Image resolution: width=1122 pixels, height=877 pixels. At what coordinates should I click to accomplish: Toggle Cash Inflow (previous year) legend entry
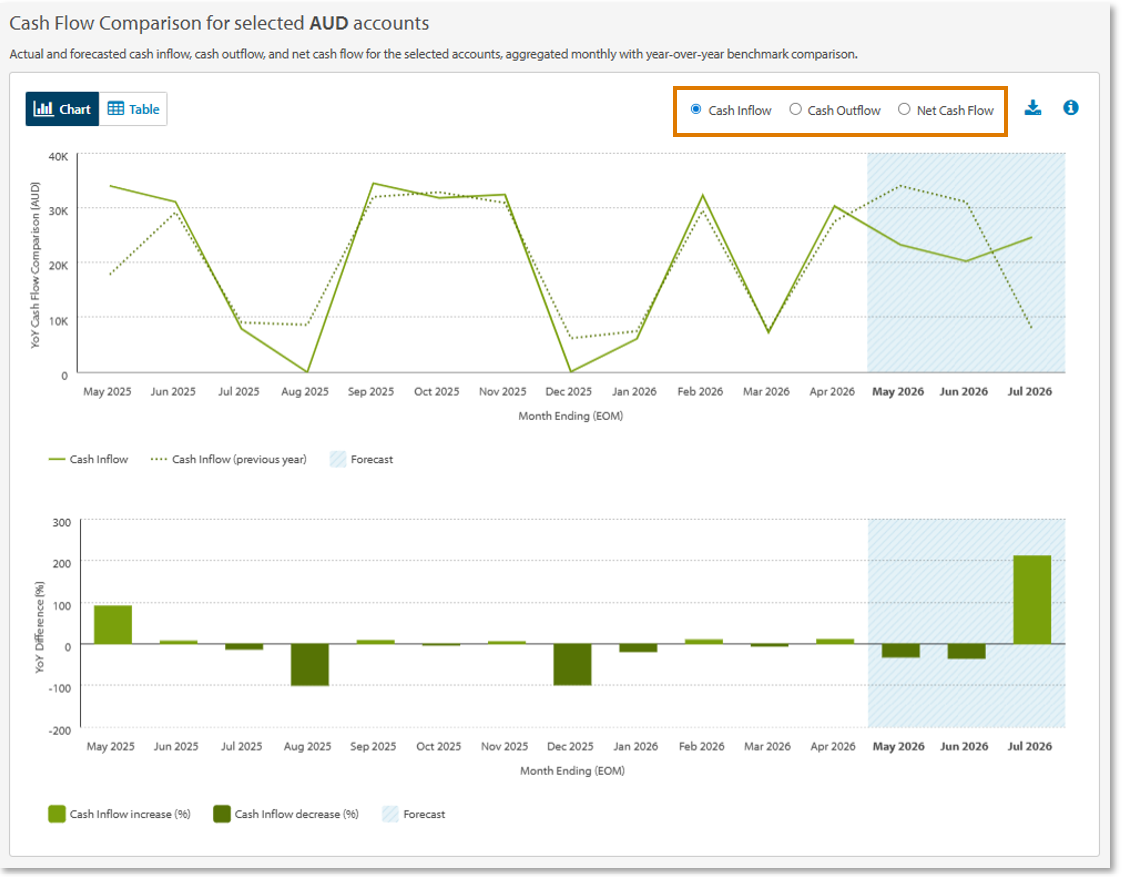click(x=228, y=459)
